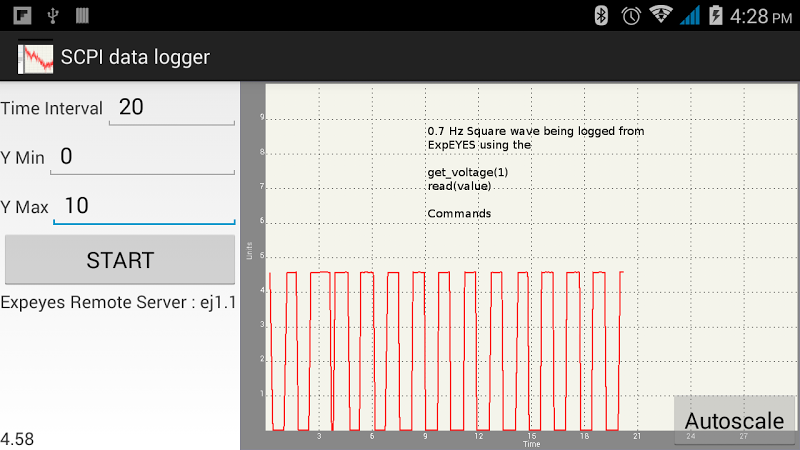800x450 pixels.
Task: Tap the red square wave trace
Action: [446, 351]
